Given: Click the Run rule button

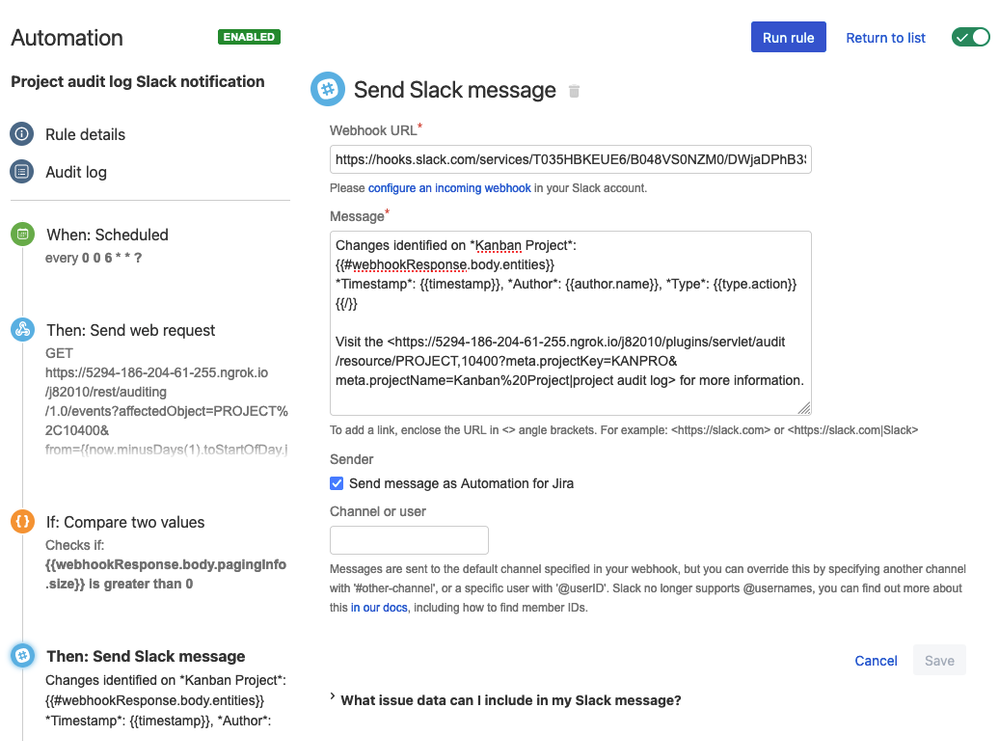Looking at the screenshot, I should point(788,36).
